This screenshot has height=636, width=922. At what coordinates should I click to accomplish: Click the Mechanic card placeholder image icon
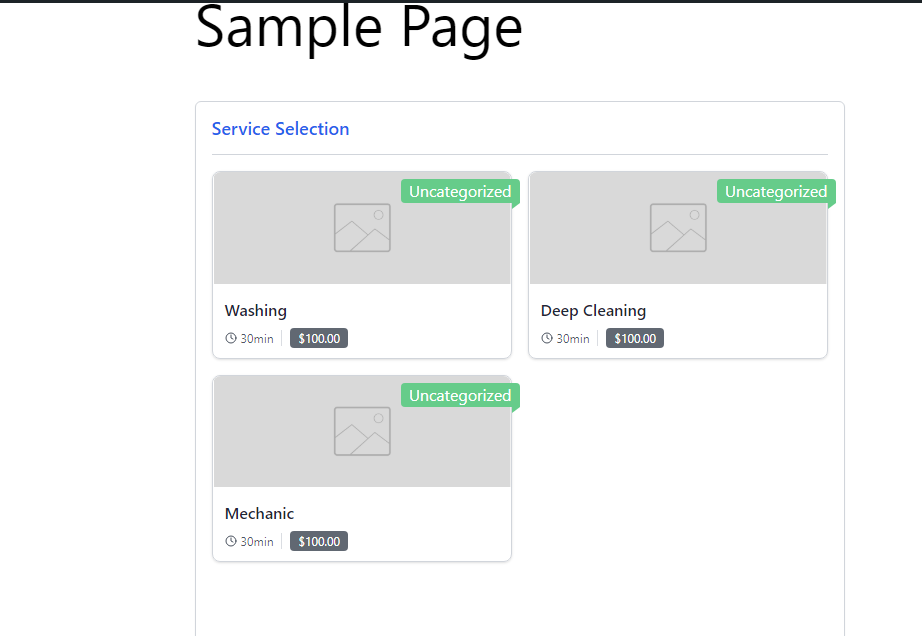pos(362,431)
